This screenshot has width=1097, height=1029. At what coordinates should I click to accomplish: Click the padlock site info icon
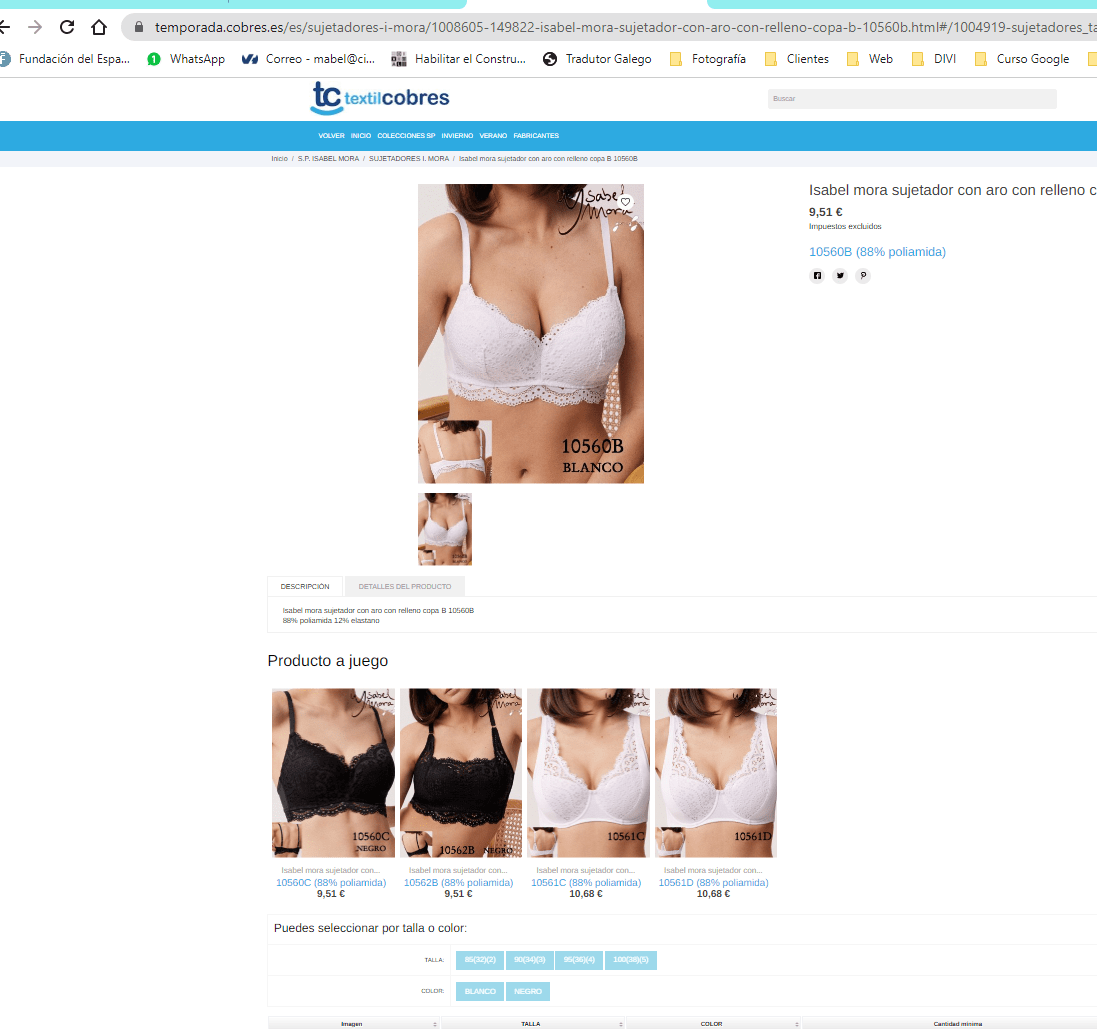[x=139, y=27]
